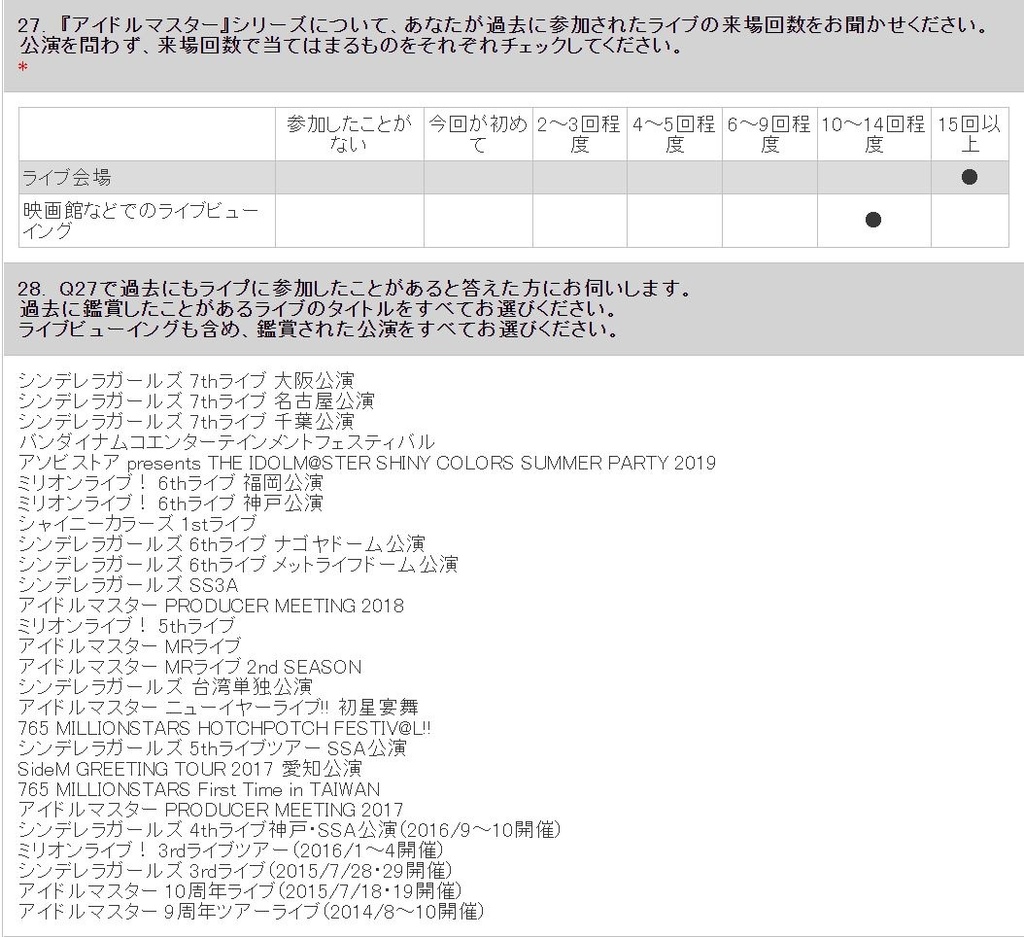This screenshot has width=1024, height=937.
Task: Click "シンデレラガールズ 7thライブ 名古屋公演"
Action: click(x=197, y=401)
